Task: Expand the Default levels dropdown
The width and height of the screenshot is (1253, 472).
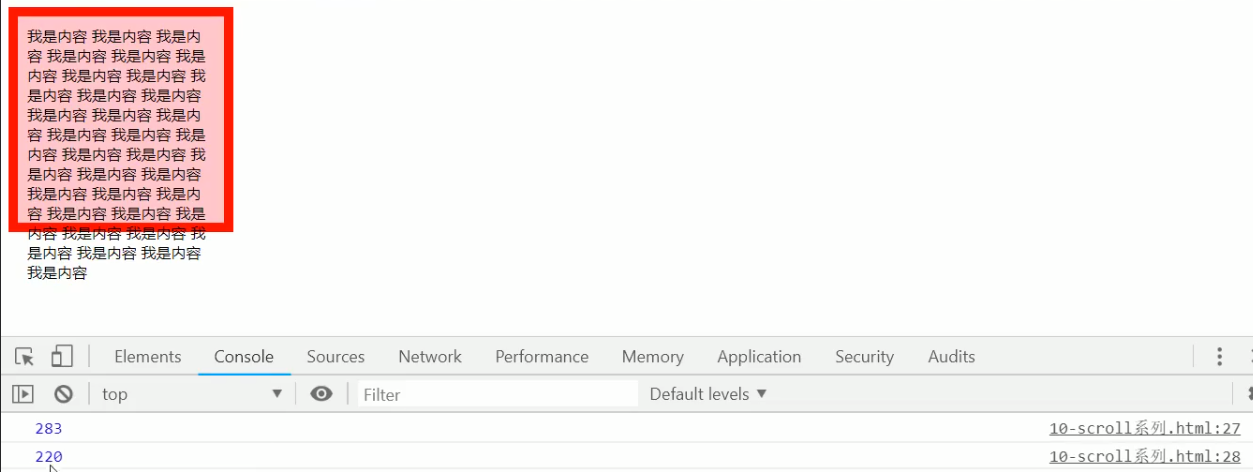Action: [x=708, y=394]
